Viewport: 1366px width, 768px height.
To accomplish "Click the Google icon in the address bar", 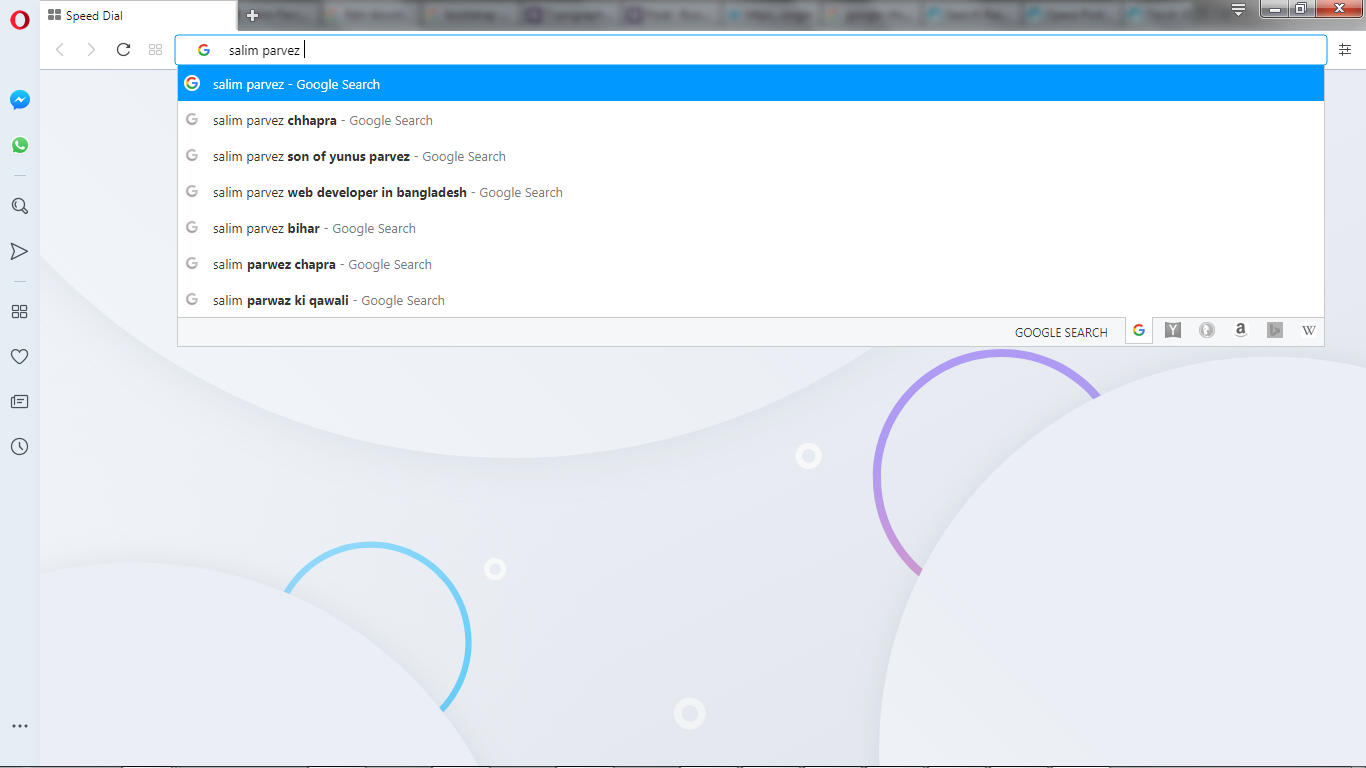I will point(204,50).
